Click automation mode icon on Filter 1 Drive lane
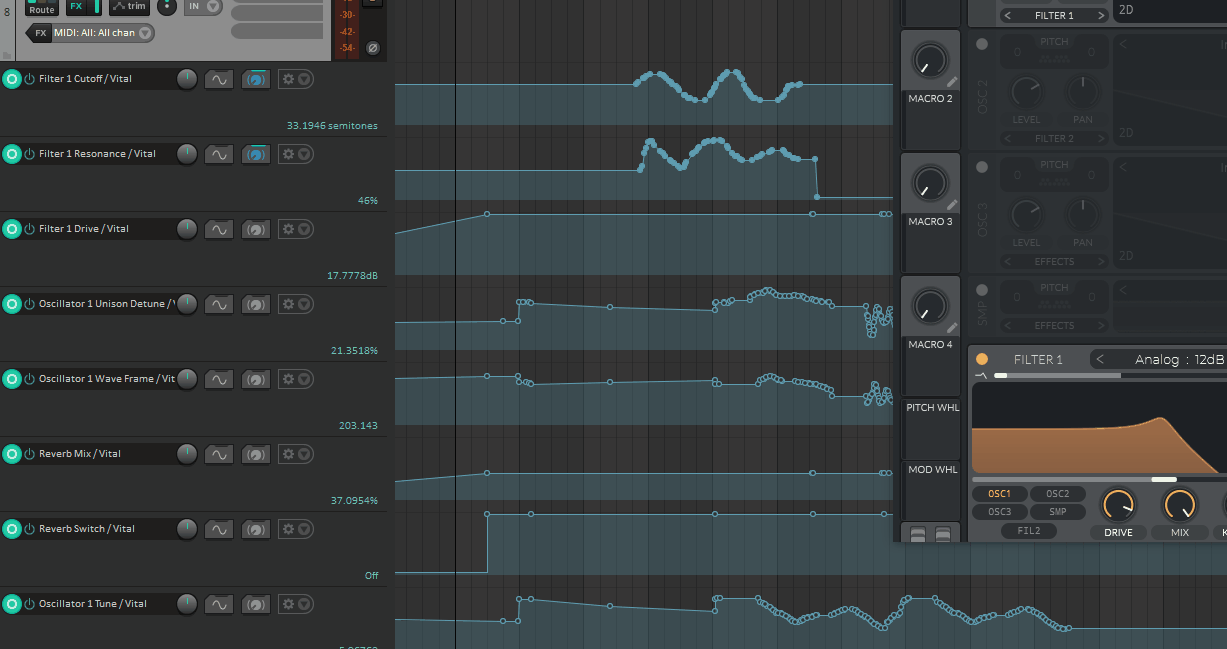The height and width of the screenshot is (649, 1227). [255, 229]
